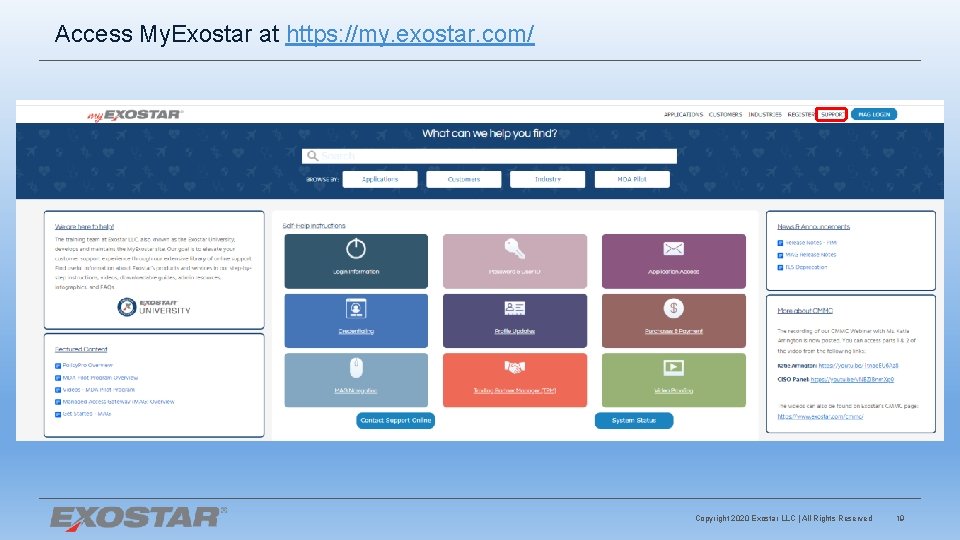Click the Password & User ID key icon
Viewport: 960px width, 540px height.
pyautogui.click(x=514, y=249)
